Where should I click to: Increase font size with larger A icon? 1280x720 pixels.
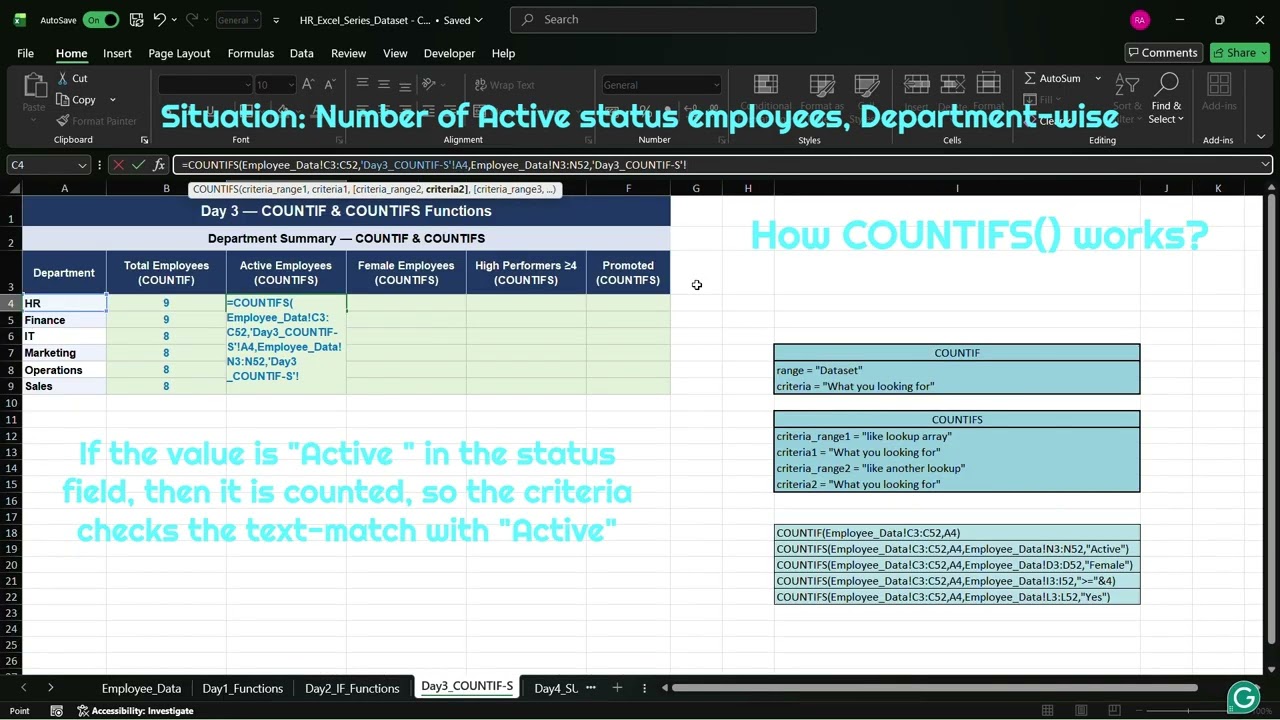point(309,85)
